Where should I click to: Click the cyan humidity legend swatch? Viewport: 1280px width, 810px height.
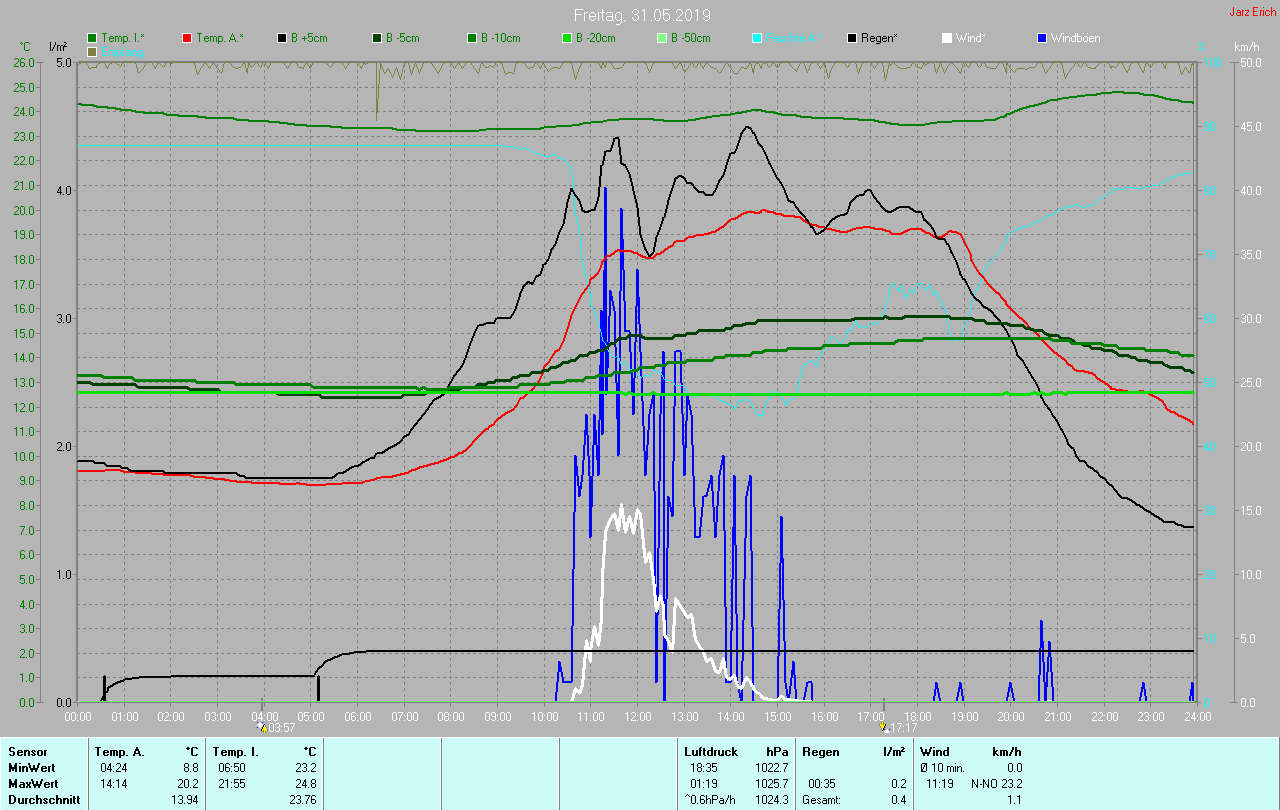(757, 38)
